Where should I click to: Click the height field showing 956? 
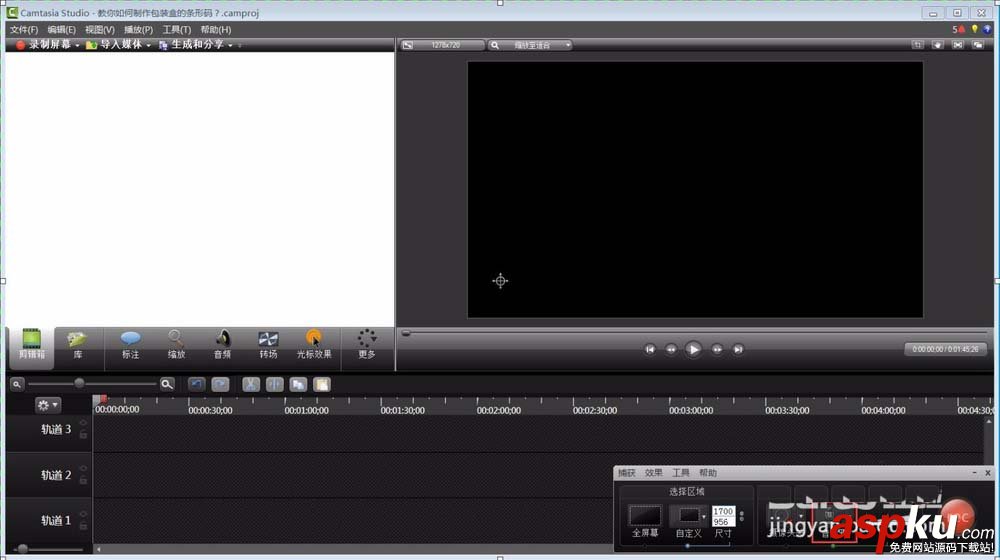(x=723, y=522)
